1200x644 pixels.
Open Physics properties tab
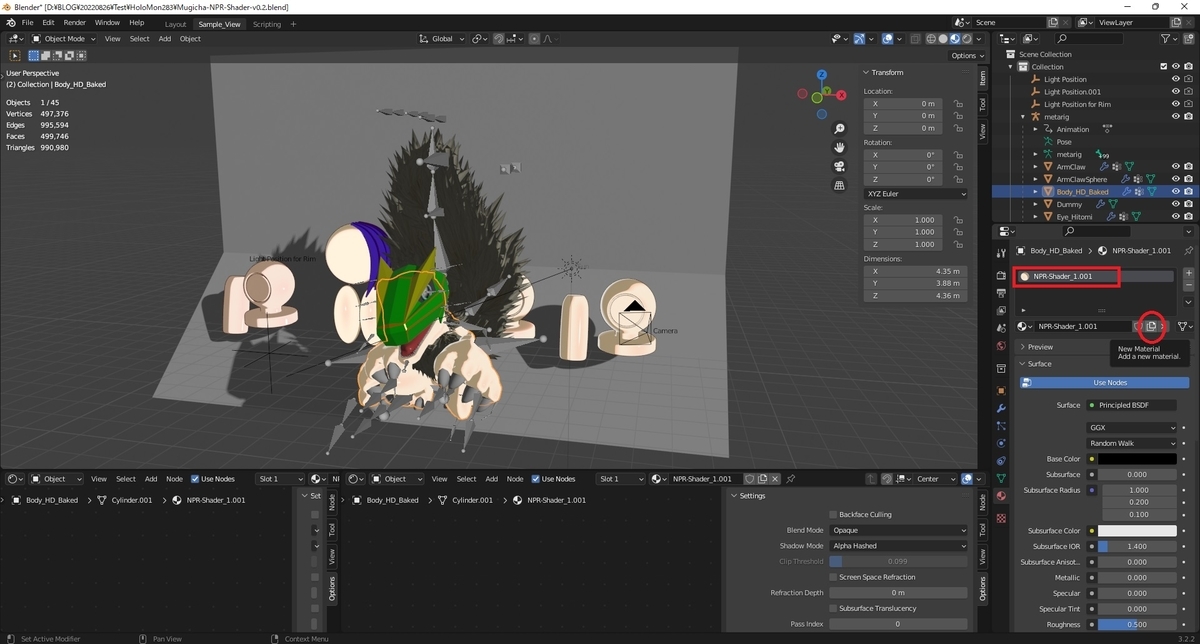[1001, 443]
